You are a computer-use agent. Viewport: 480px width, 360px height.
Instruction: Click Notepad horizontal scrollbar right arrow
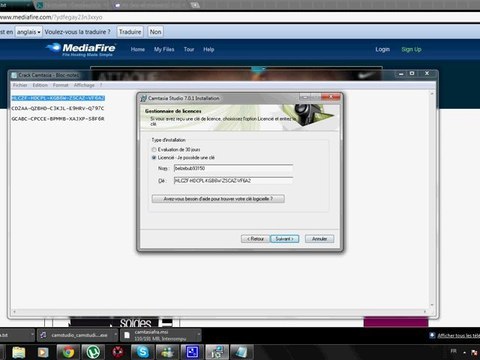pos(425,312)
